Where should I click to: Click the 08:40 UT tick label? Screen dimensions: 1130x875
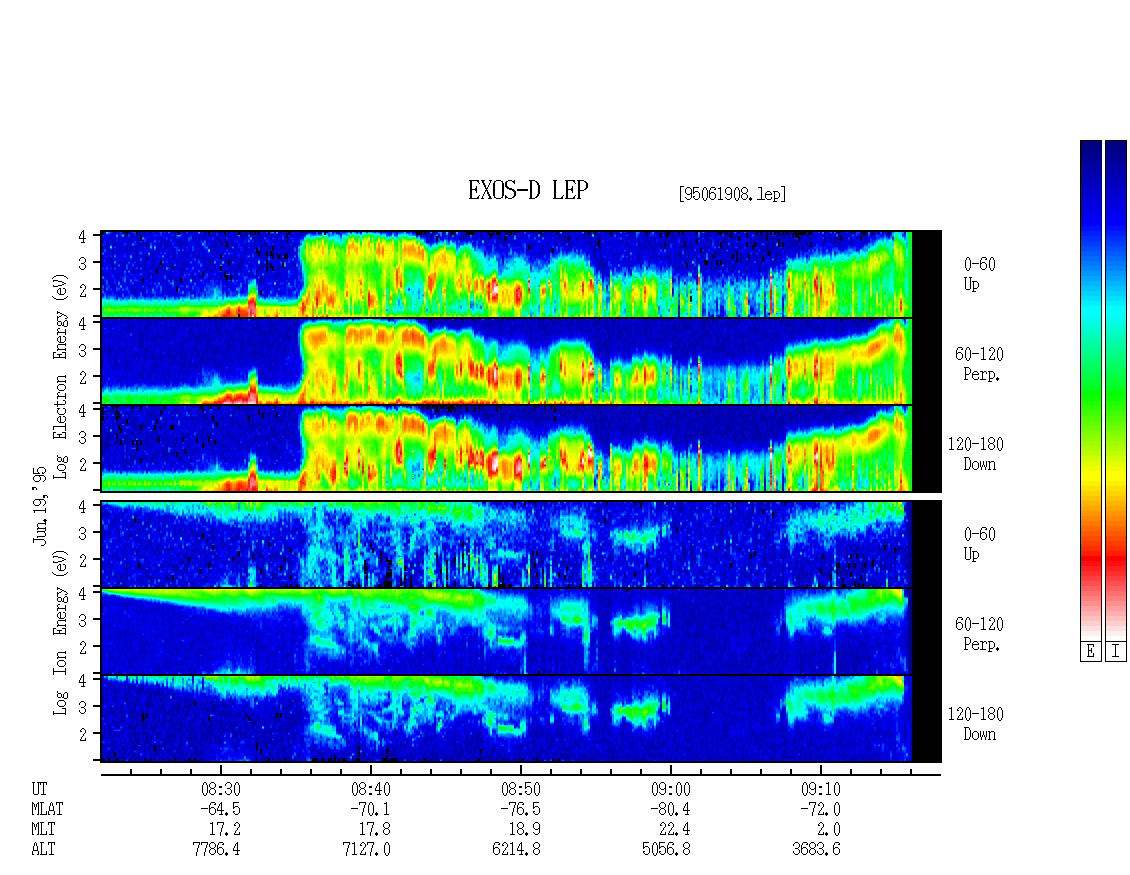(370, 789)
